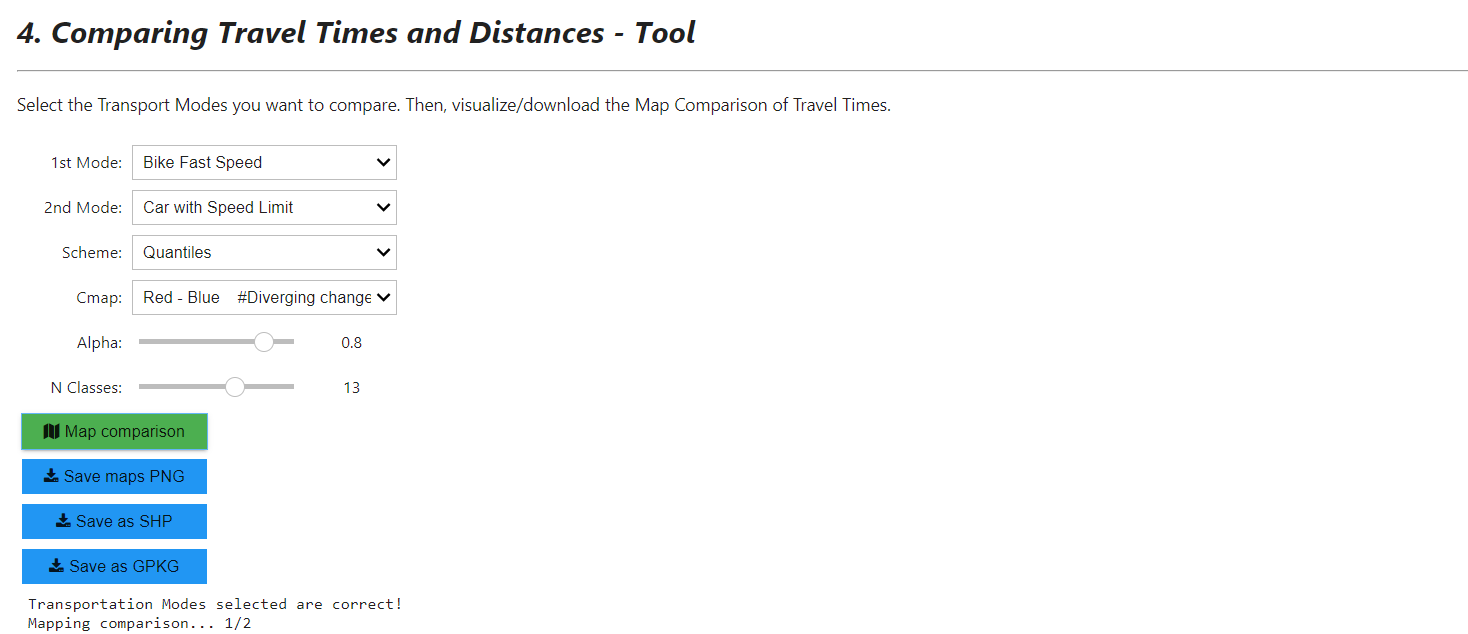Click download icon on Save as GPKG
1468x634 pixels.
click(x=56, y=567)
